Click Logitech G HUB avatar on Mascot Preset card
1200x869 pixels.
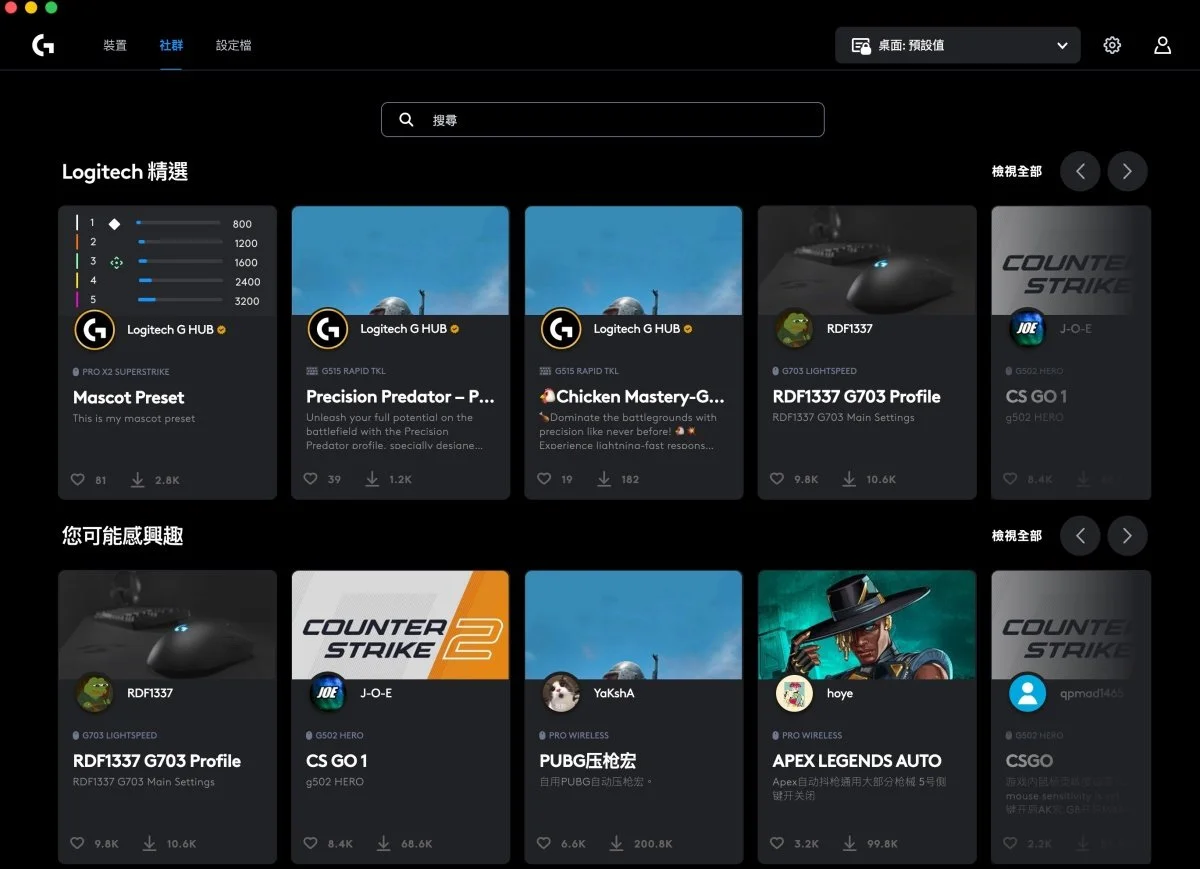tap(95, 329)
